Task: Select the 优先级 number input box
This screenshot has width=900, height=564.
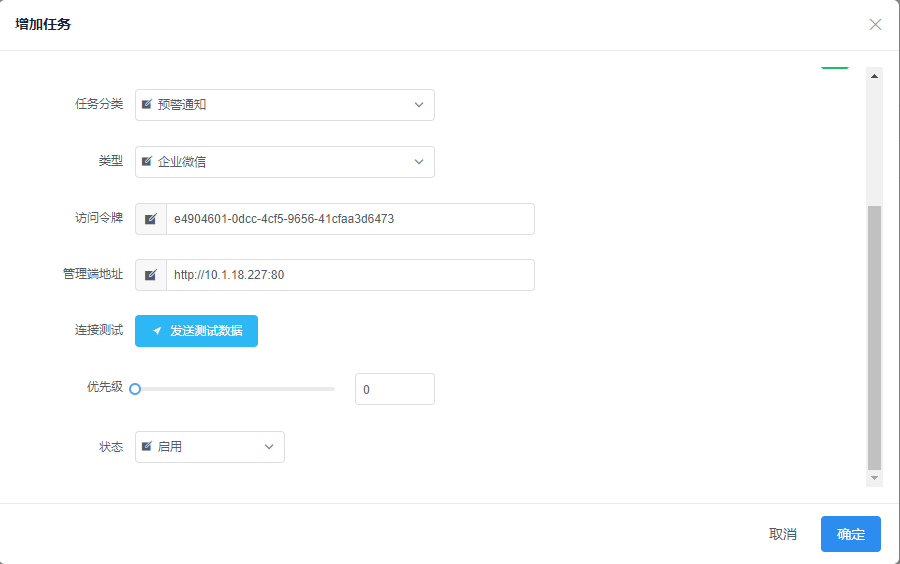Action: [394, 389]
